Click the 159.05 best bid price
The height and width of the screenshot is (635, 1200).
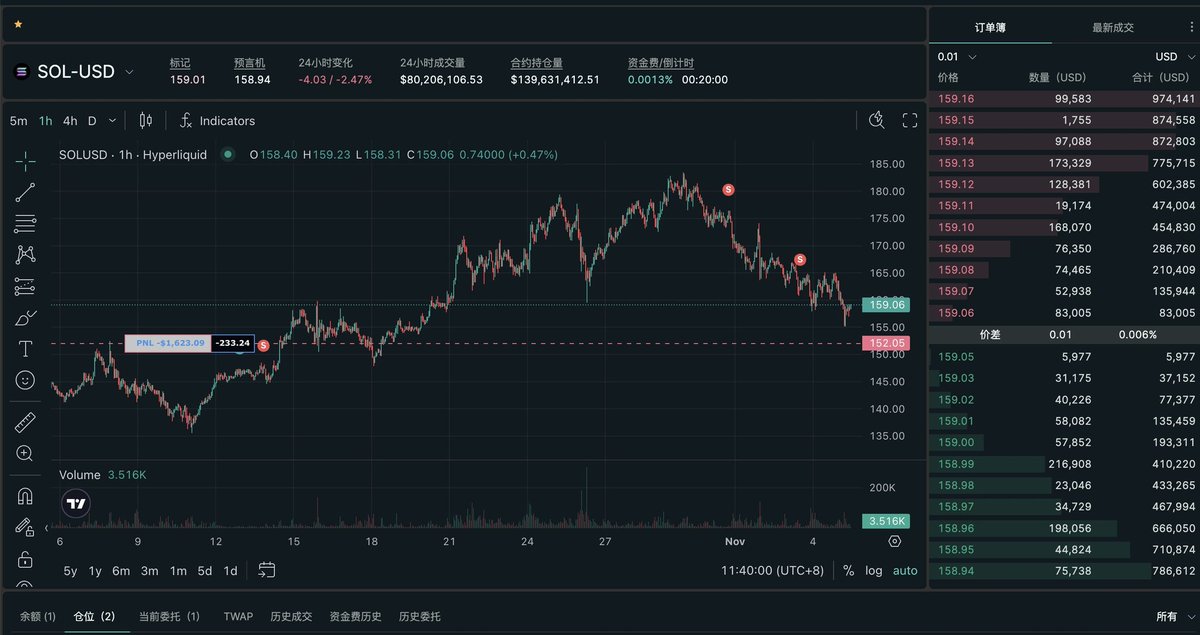pos(956,356)
